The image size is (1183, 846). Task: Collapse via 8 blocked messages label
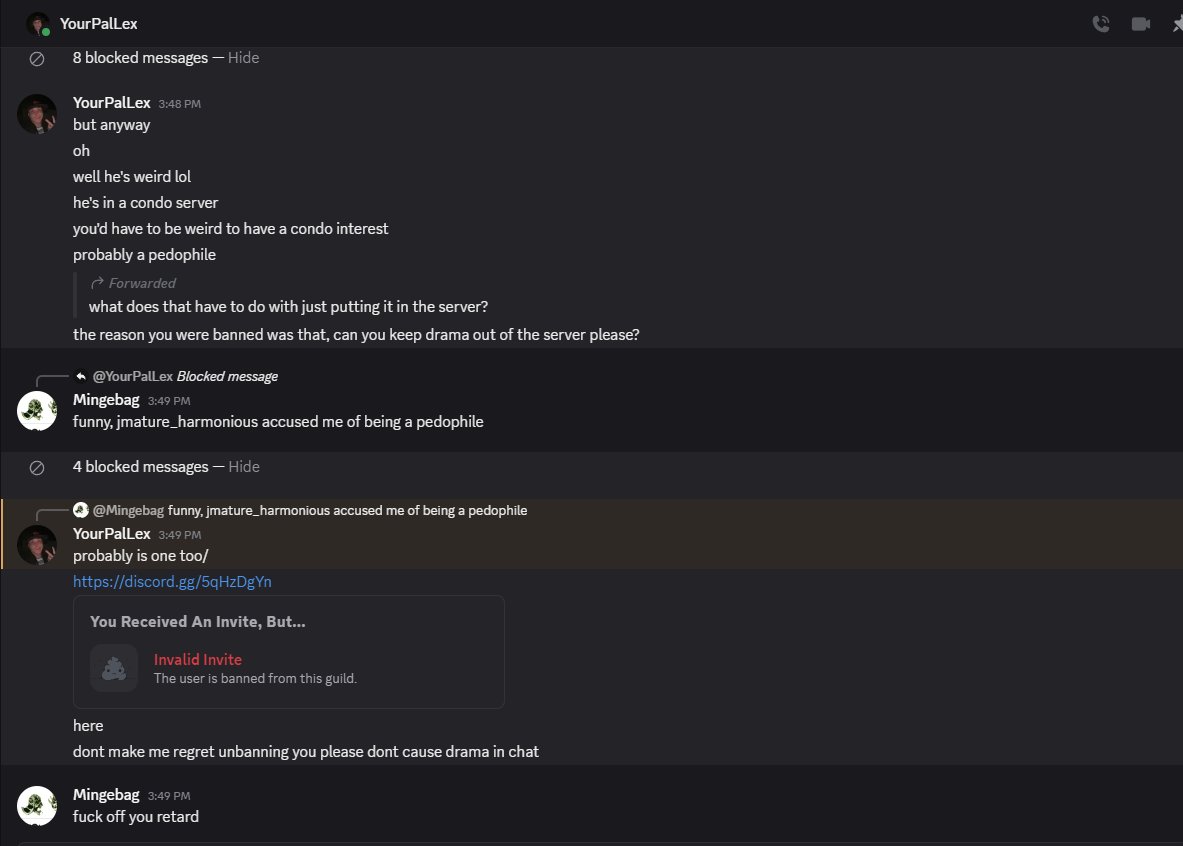coord(140,58)
